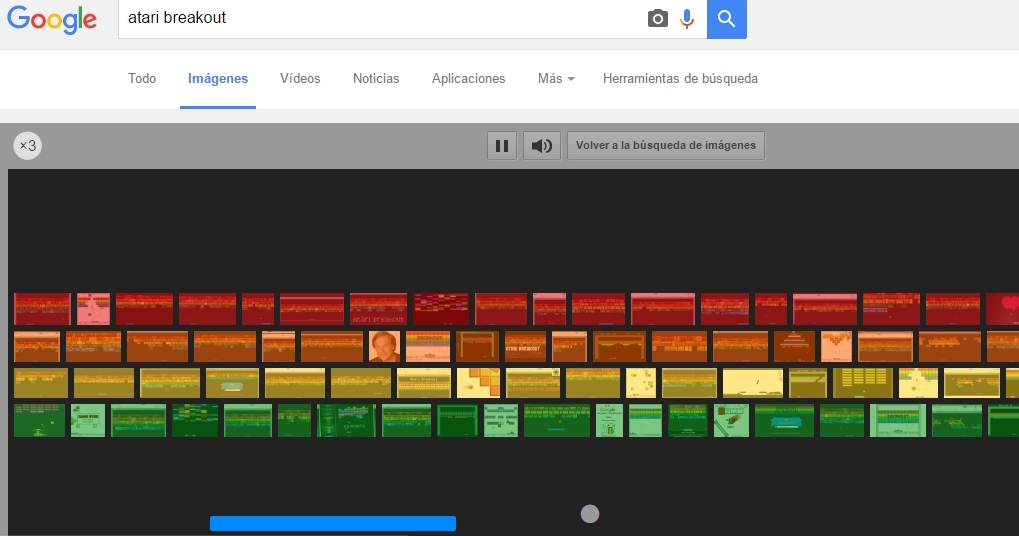Screen dimensions: 1019x536
Task: Click the orange triangle pyramid brick
Action: pyautogui.click(x=794, y=346)
